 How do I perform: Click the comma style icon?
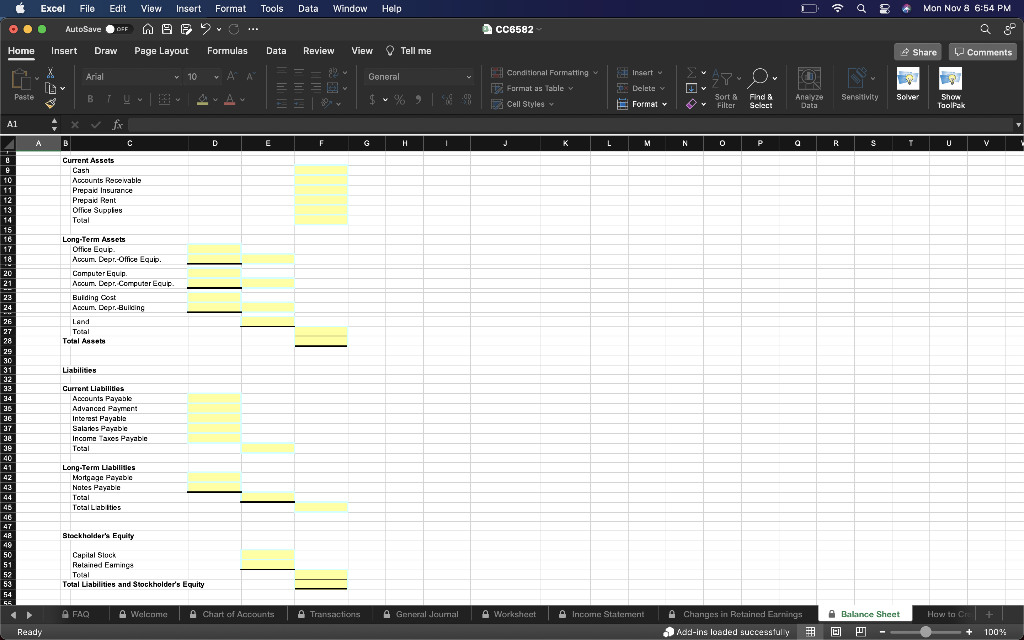click(x=418, y=99)
